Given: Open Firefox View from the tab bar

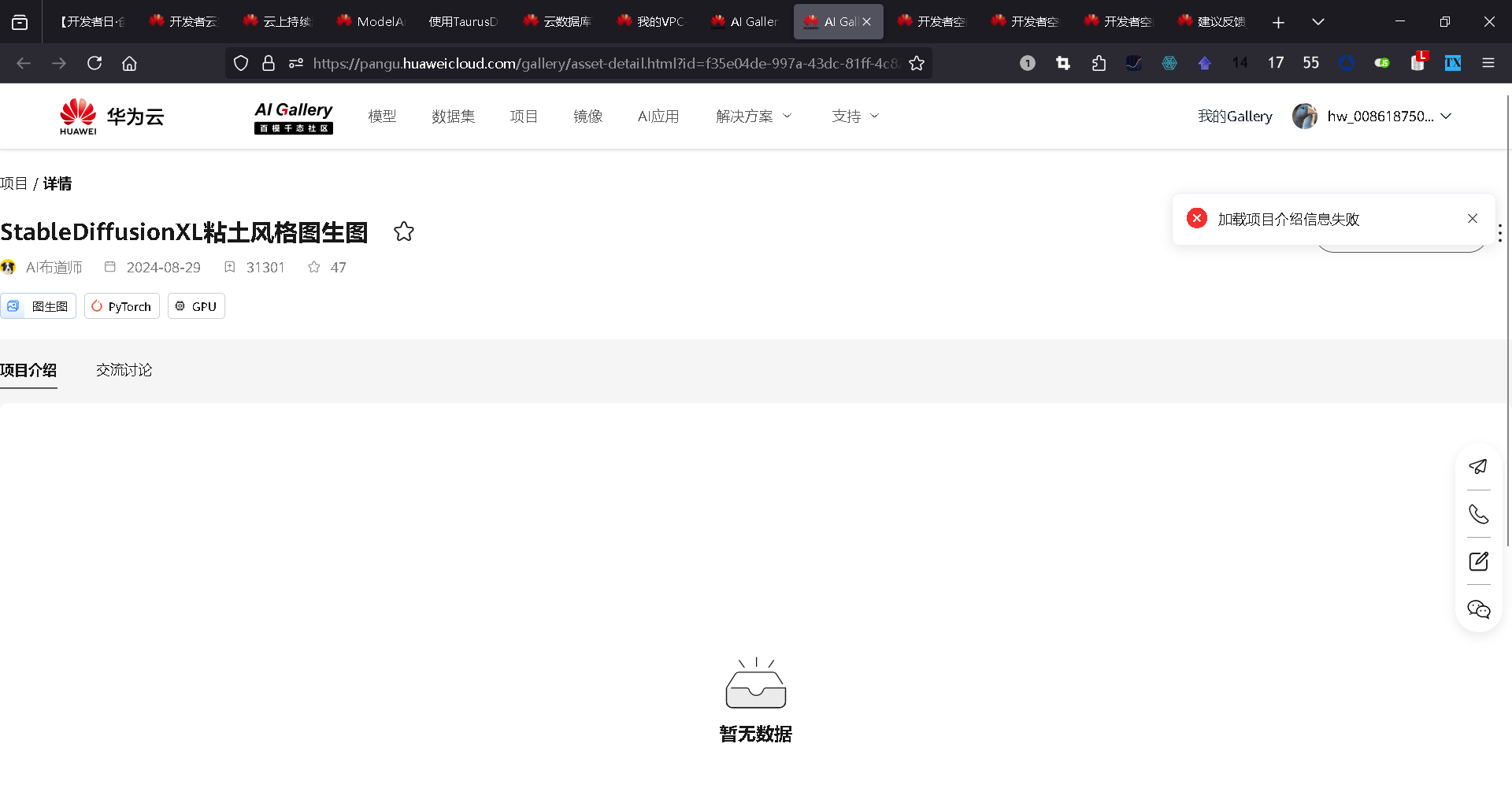Looking at the screenshot, I should tap(20, 22).
